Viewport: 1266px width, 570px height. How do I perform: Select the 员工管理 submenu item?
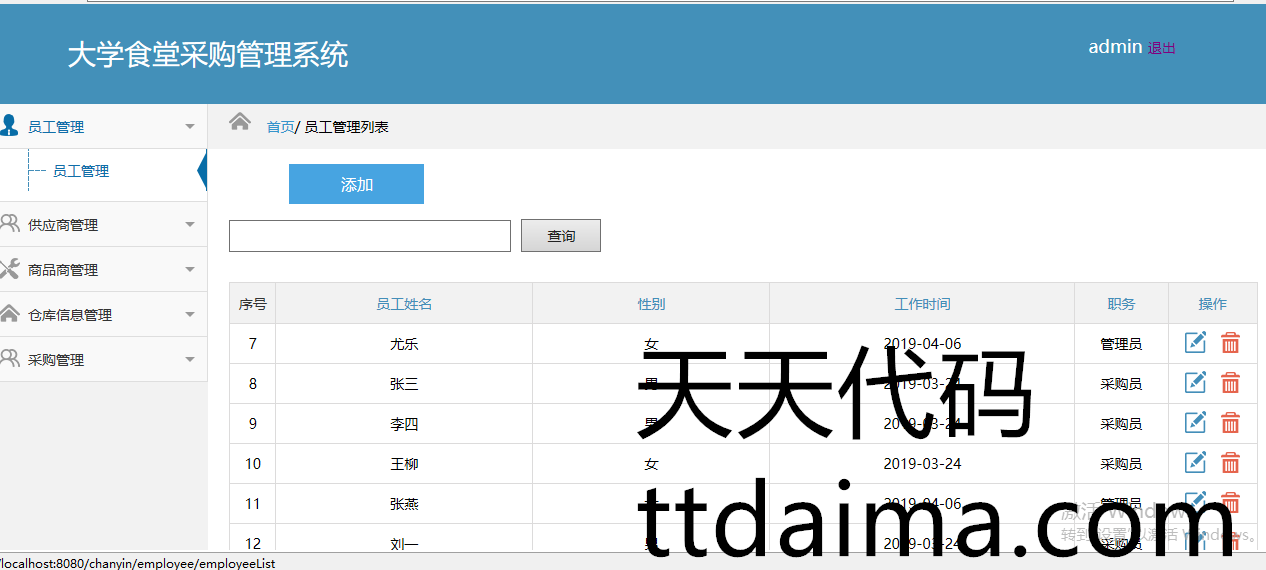tap(81, 171)
